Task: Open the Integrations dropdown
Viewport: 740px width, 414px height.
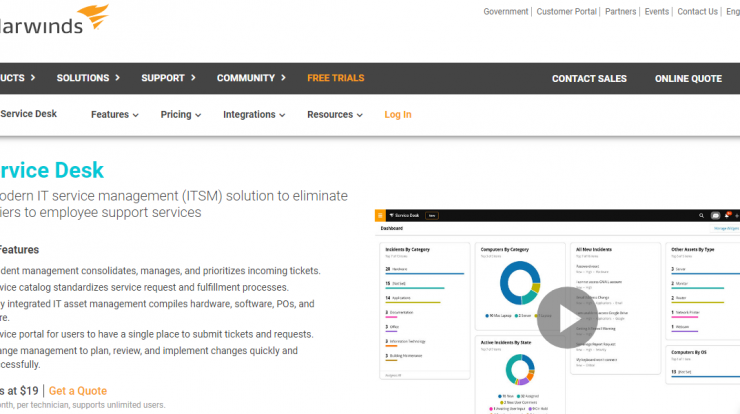Action: pyautogui.click(x=254, y=115)
